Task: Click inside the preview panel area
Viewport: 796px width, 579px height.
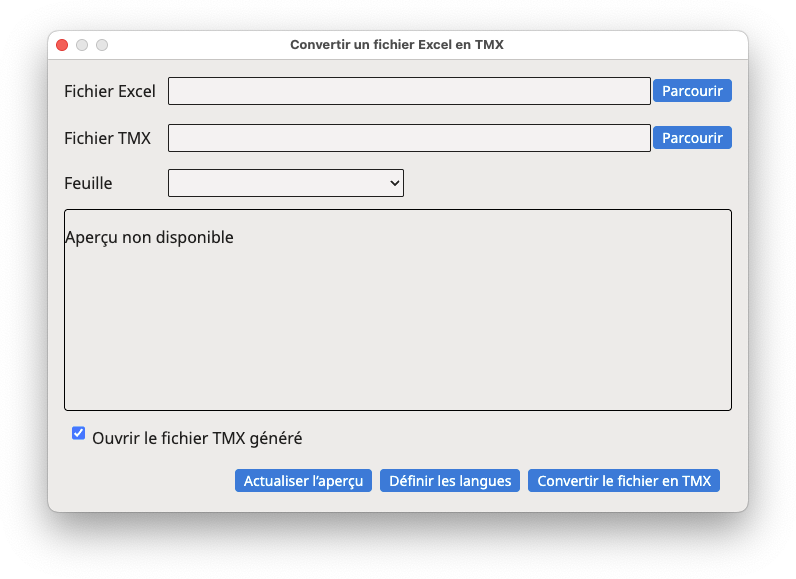Action: 397,310
